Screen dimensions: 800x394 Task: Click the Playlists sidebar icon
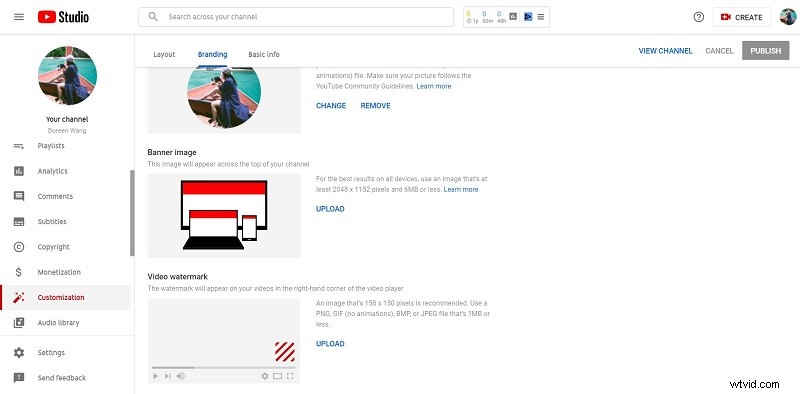(19, 146)
